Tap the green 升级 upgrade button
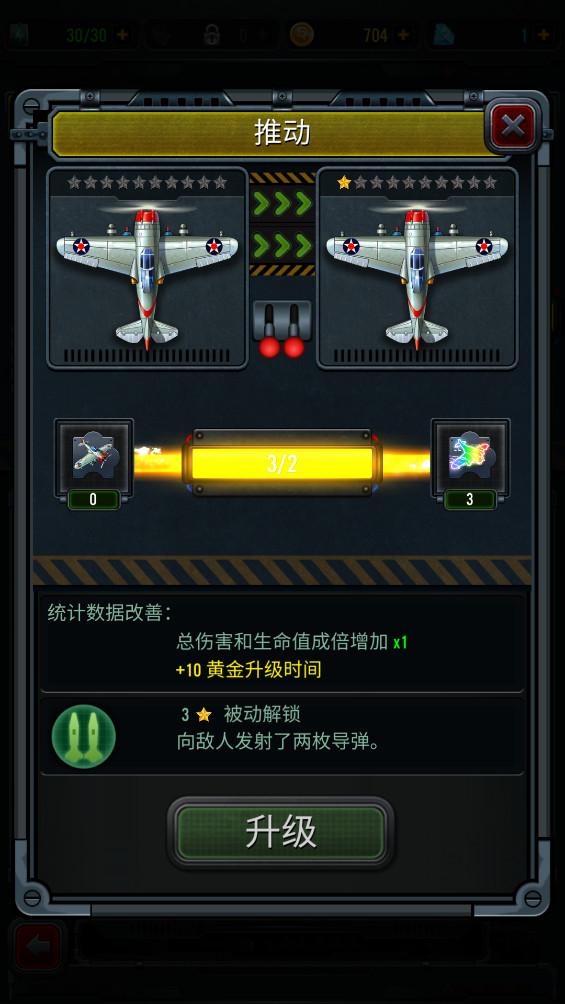565x1004 pixels. [x=281, y=832]
